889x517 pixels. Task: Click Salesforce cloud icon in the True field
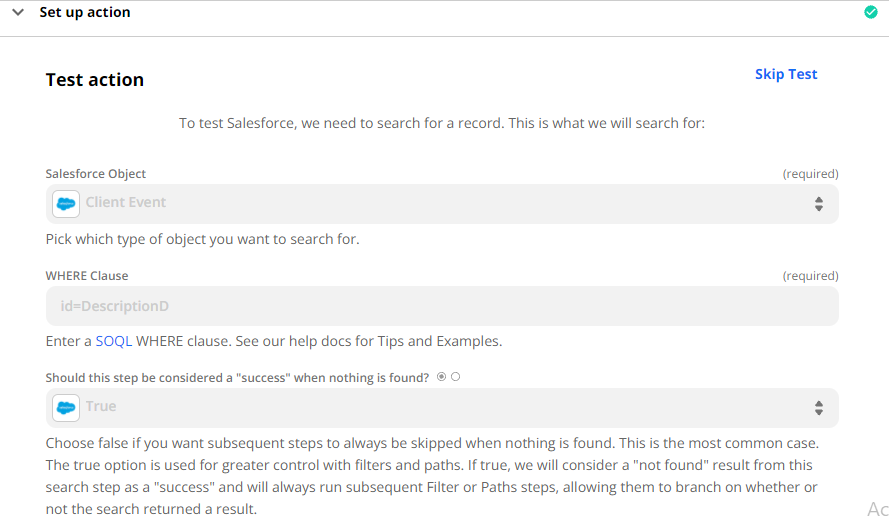coord(66,408)
